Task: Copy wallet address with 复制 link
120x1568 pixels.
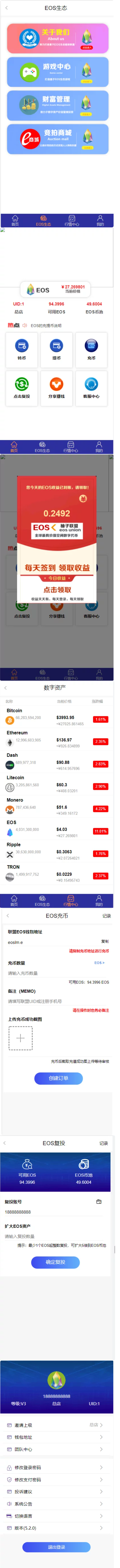Action: click(x=105, y=941)
